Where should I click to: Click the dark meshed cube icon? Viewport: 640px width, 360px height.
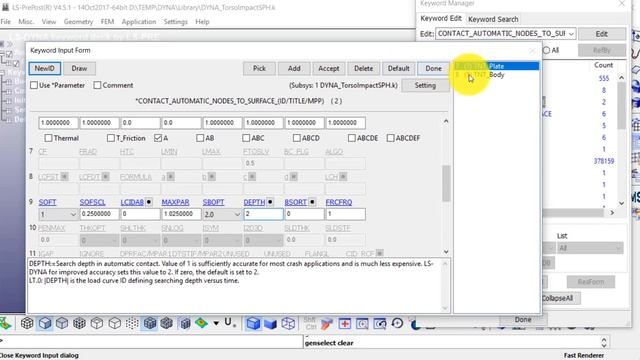(167, 323)
